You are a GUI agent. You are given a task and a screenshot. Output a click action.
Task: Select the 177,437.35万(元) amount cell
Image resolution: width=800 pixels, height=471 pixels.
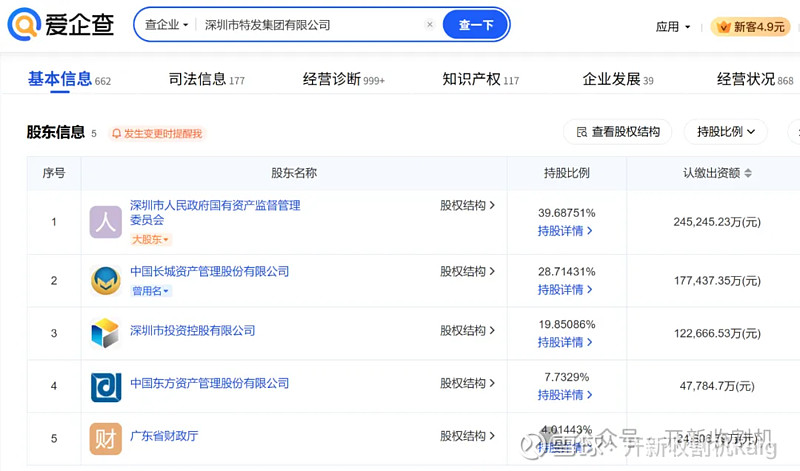point(717,281)
